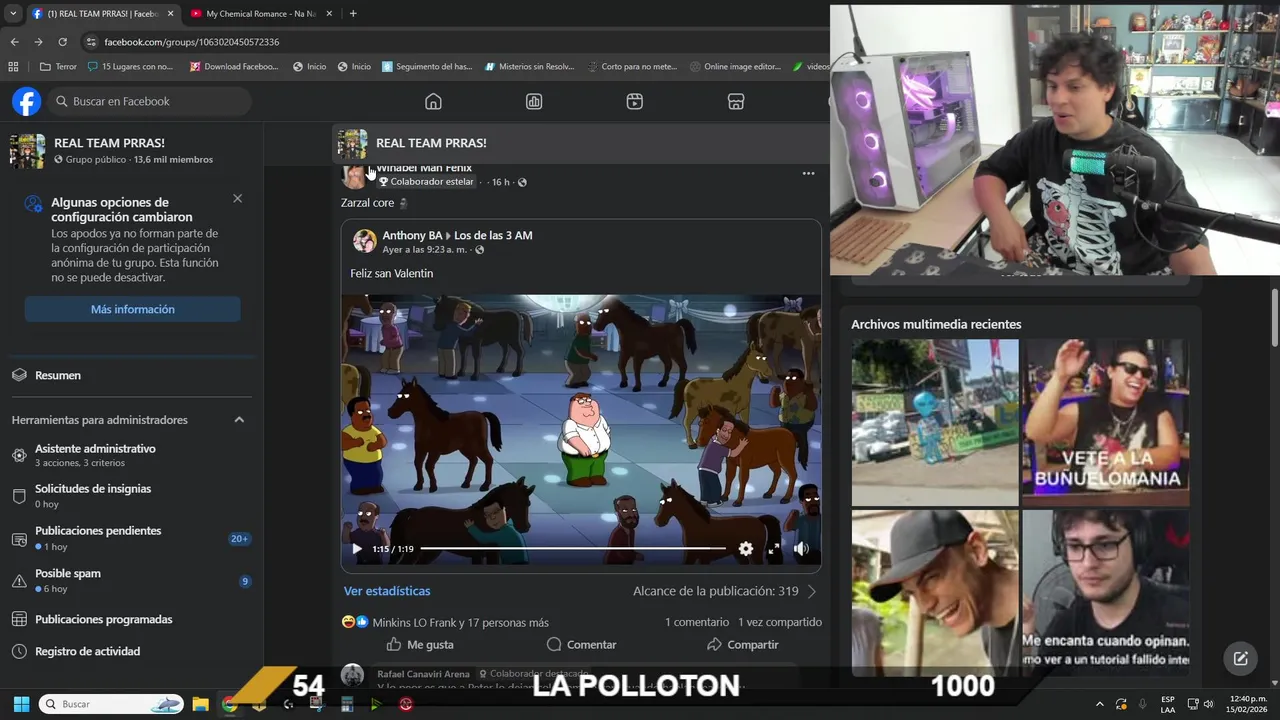Dismiss the Algunas opciones de configuración notice
This screenshot has height=720, width=1280.
[237, 198]
